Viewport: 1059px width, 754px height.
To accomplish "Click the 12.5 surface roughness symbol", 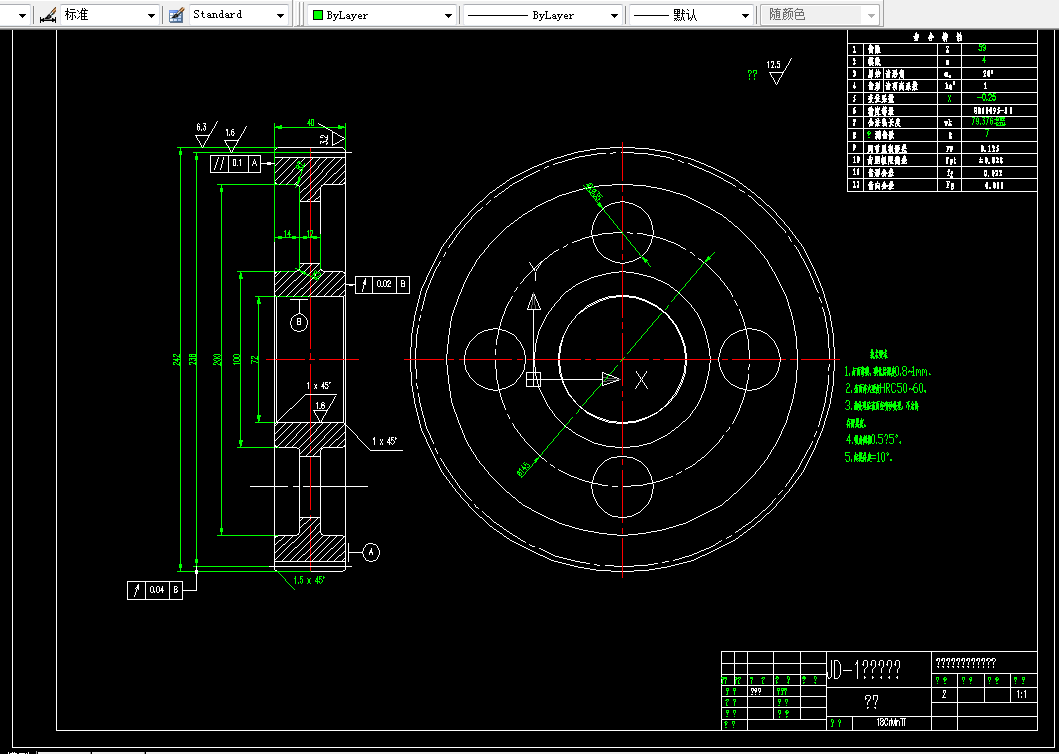I will coord(778,72).
